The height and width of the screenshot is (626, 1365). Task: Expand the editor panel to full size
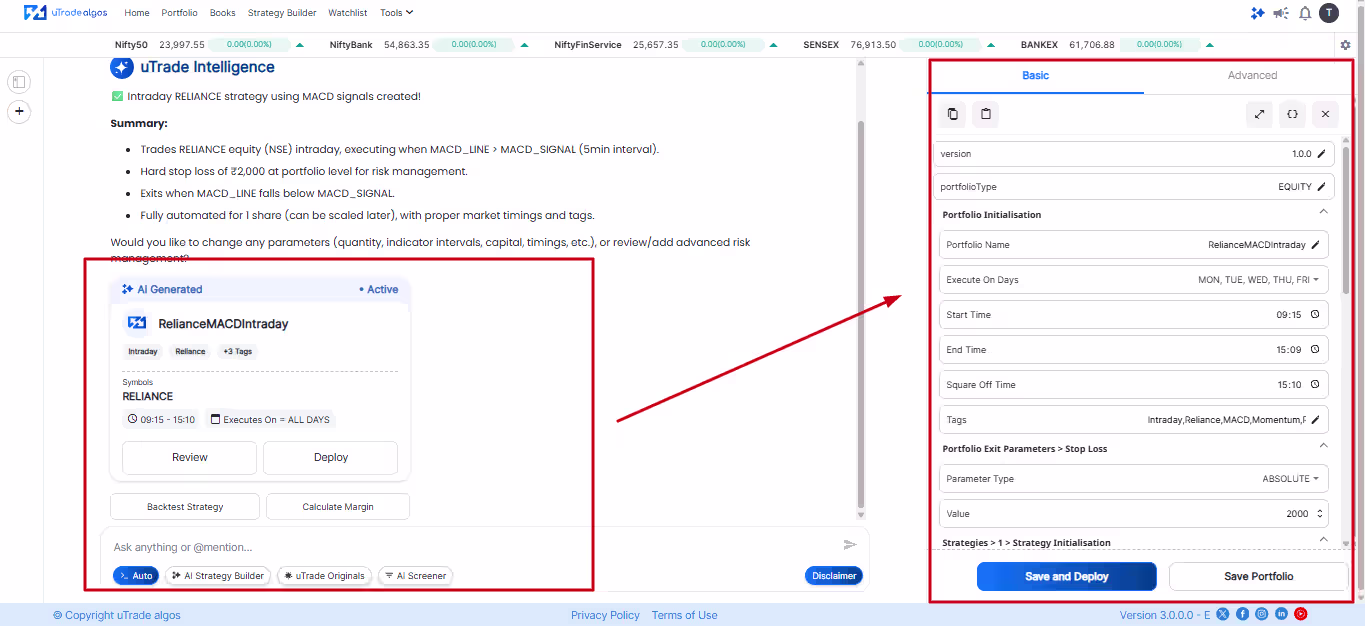tap(1260, 114)
